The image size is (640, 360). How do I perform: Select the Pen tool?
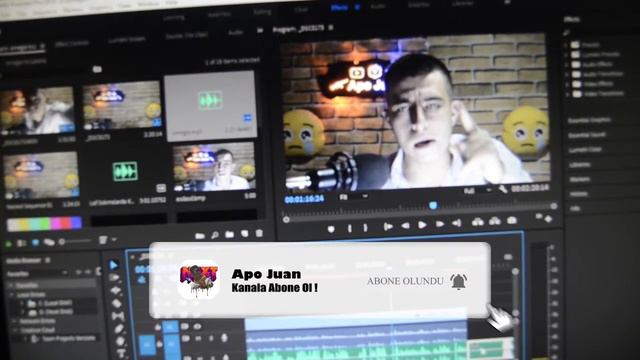tap(119, 329)
